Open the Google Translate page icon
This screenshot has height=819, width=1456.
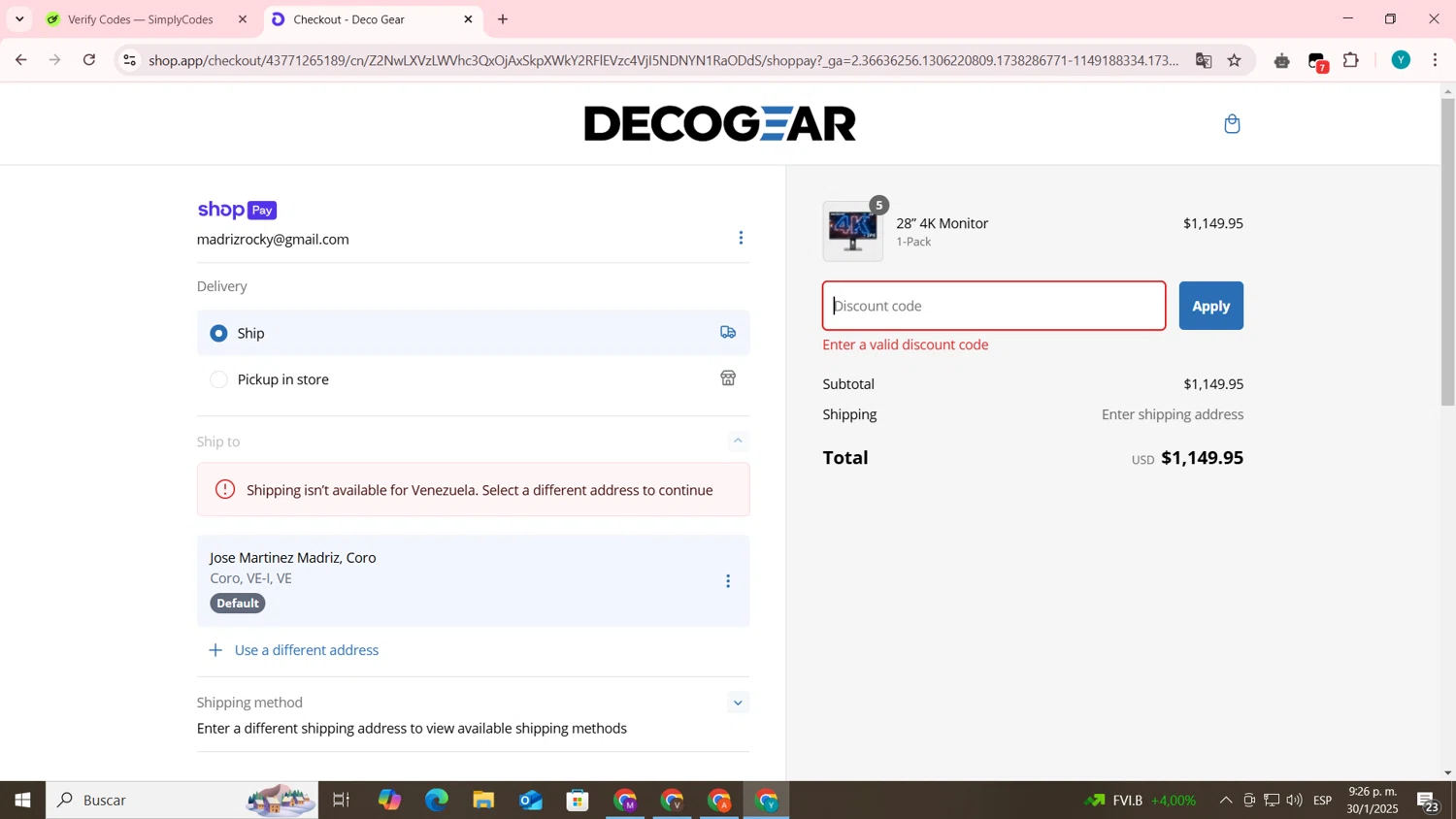tap(1204, 60)
